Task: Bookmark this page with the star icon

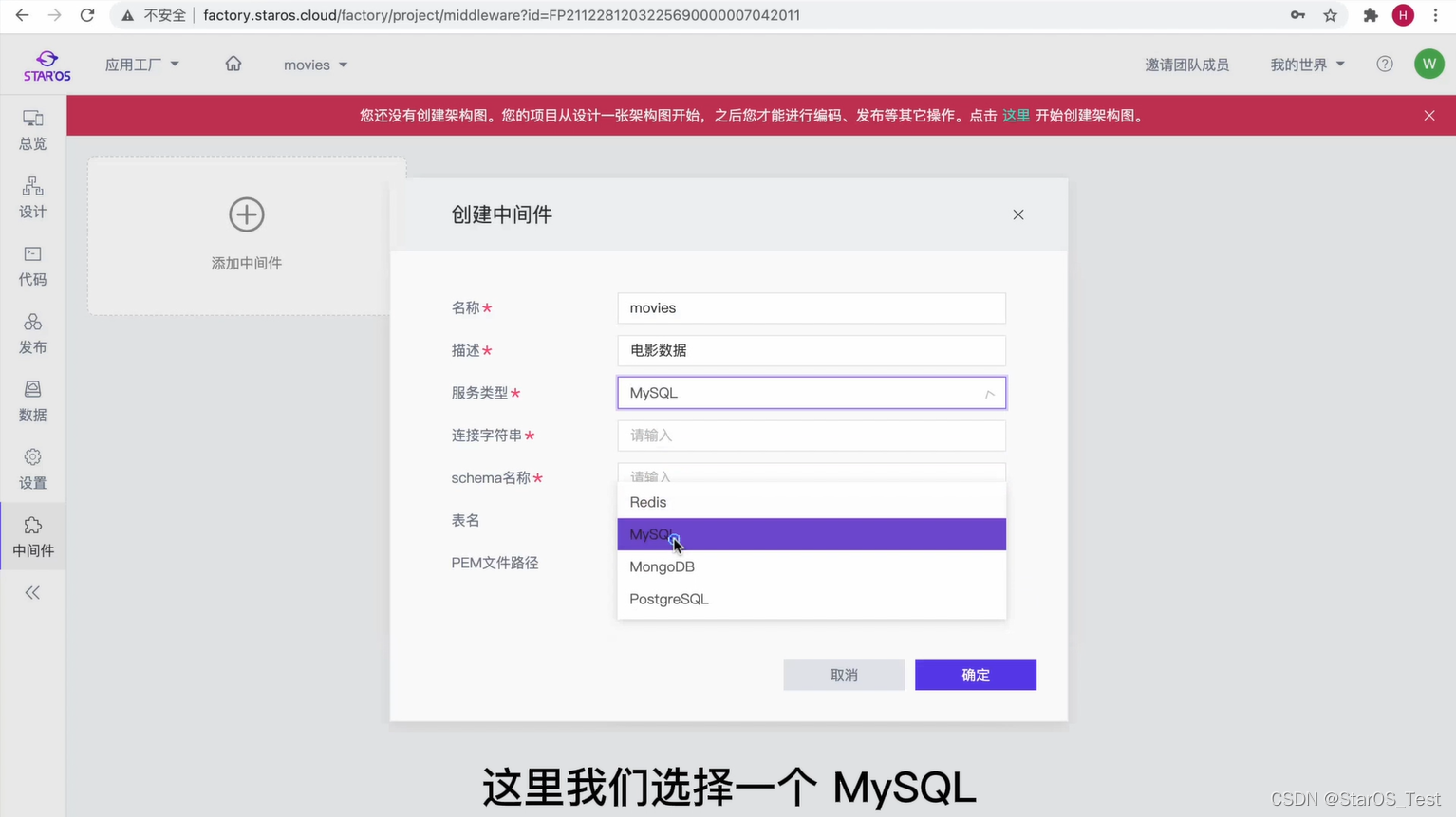Action: (1330, 15)
